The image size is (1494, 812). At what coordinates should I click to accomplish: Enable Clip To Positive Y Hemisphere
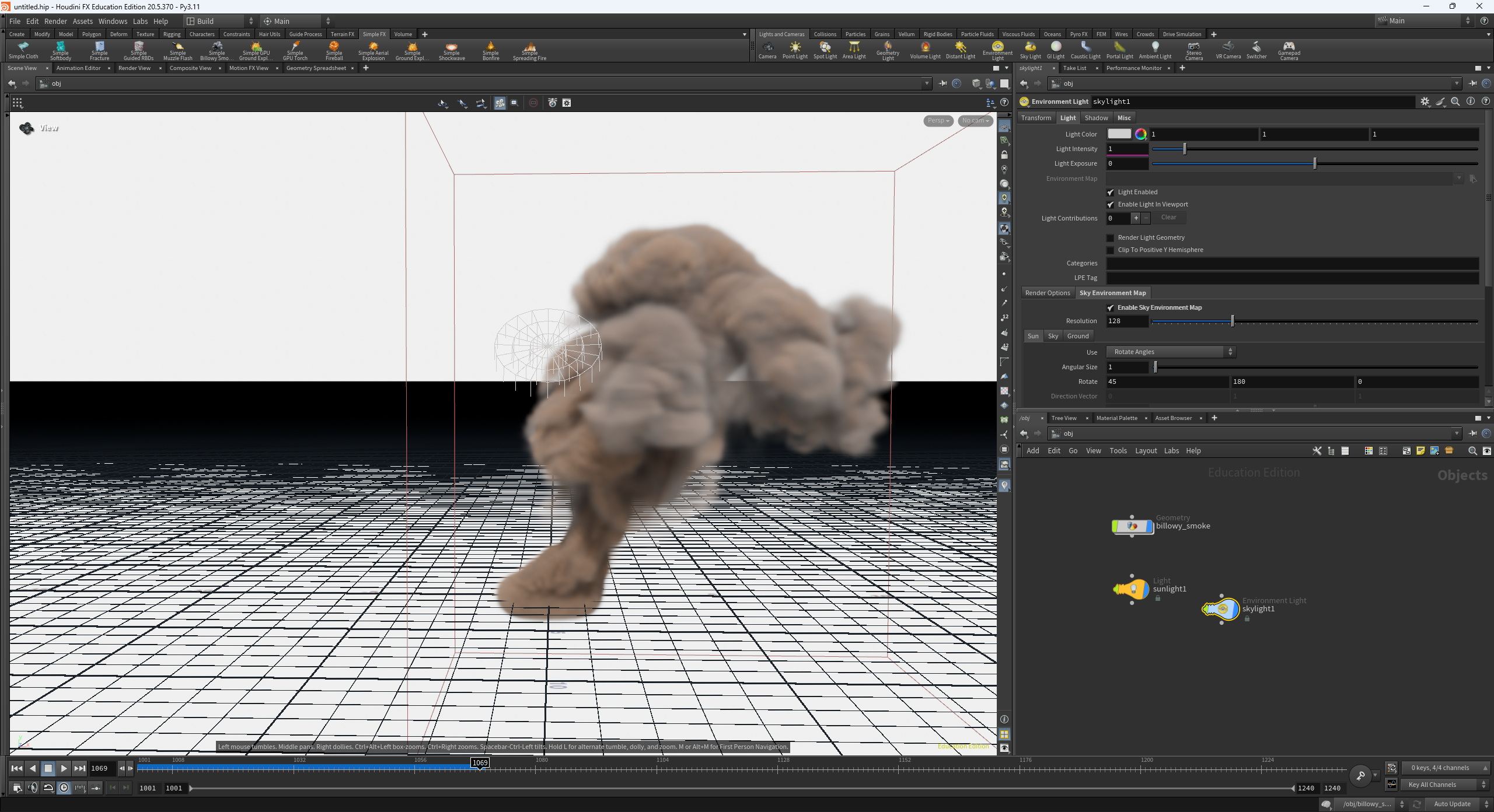(1111, 250)
